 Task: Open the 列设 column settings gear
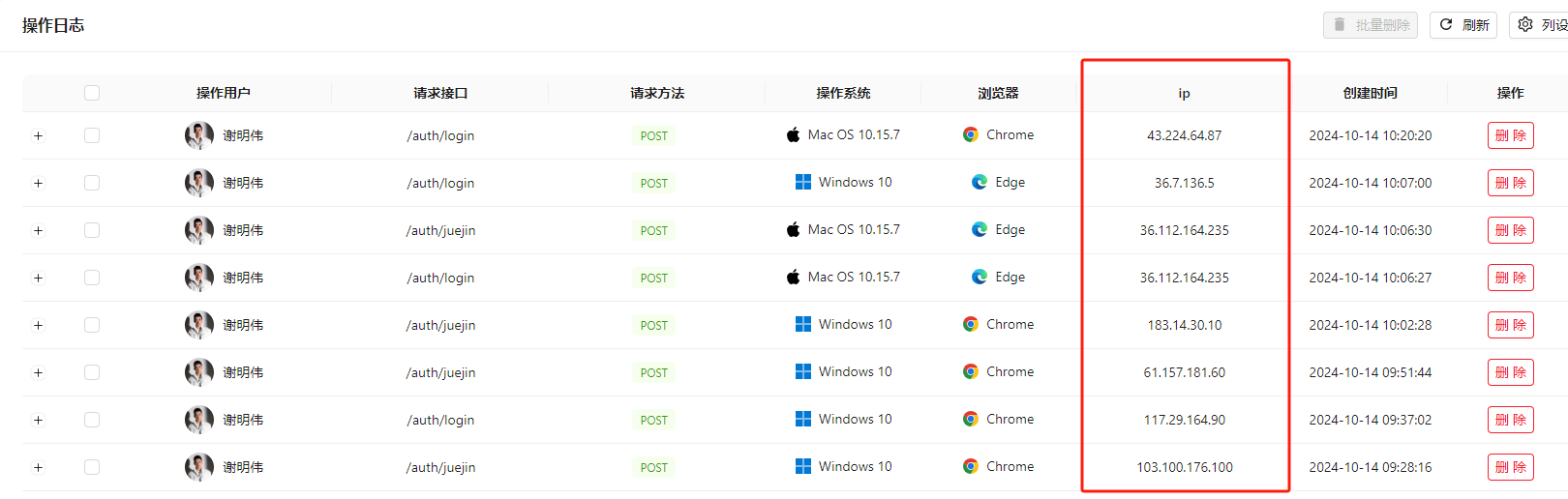coord(1525,24)
